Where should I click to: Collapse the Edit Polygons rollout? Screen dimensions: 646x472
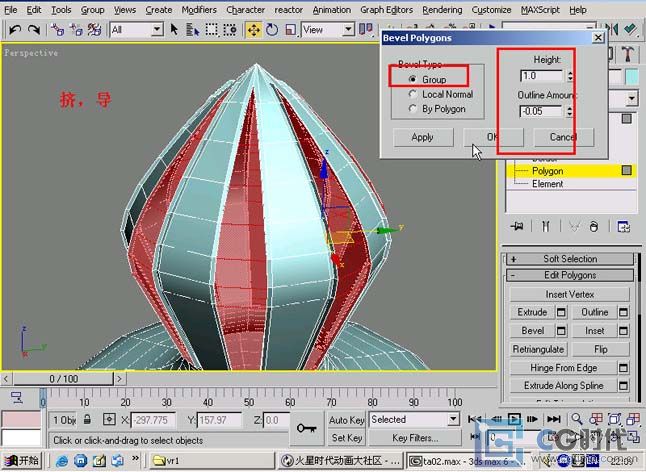pos(570,275)
